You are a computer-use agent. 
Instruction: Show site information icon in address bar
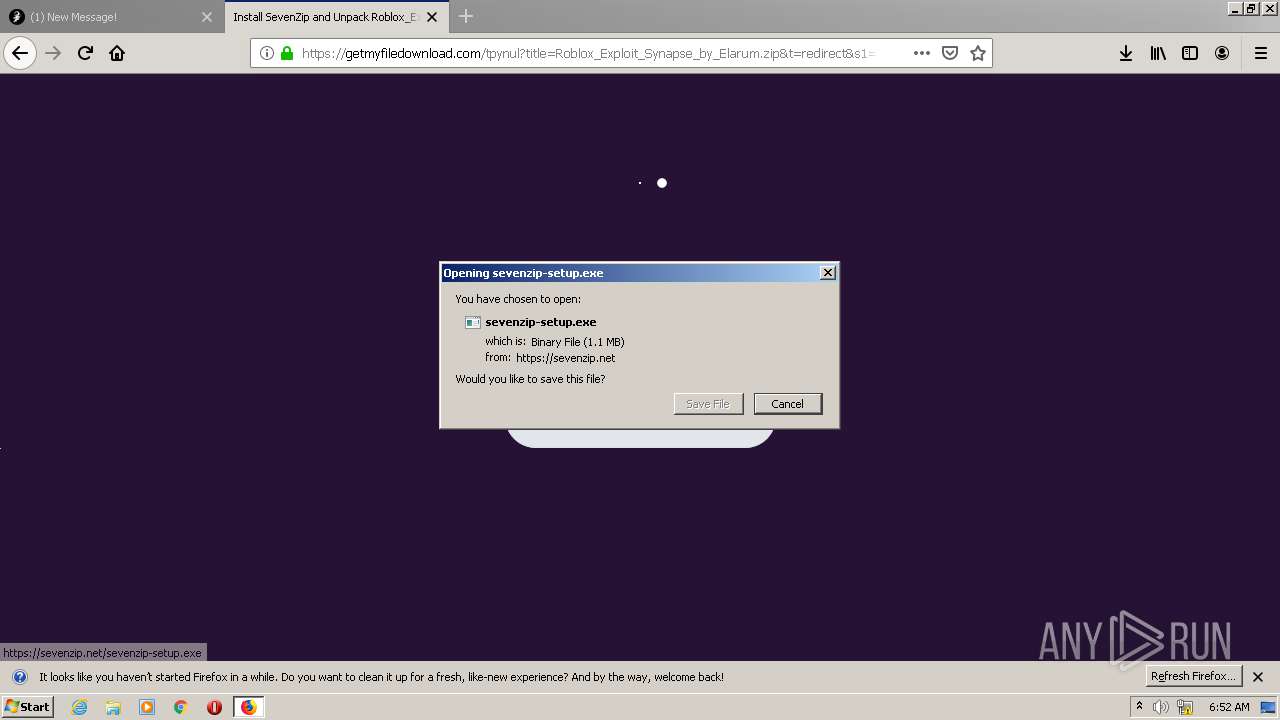[x=267, y=53]
